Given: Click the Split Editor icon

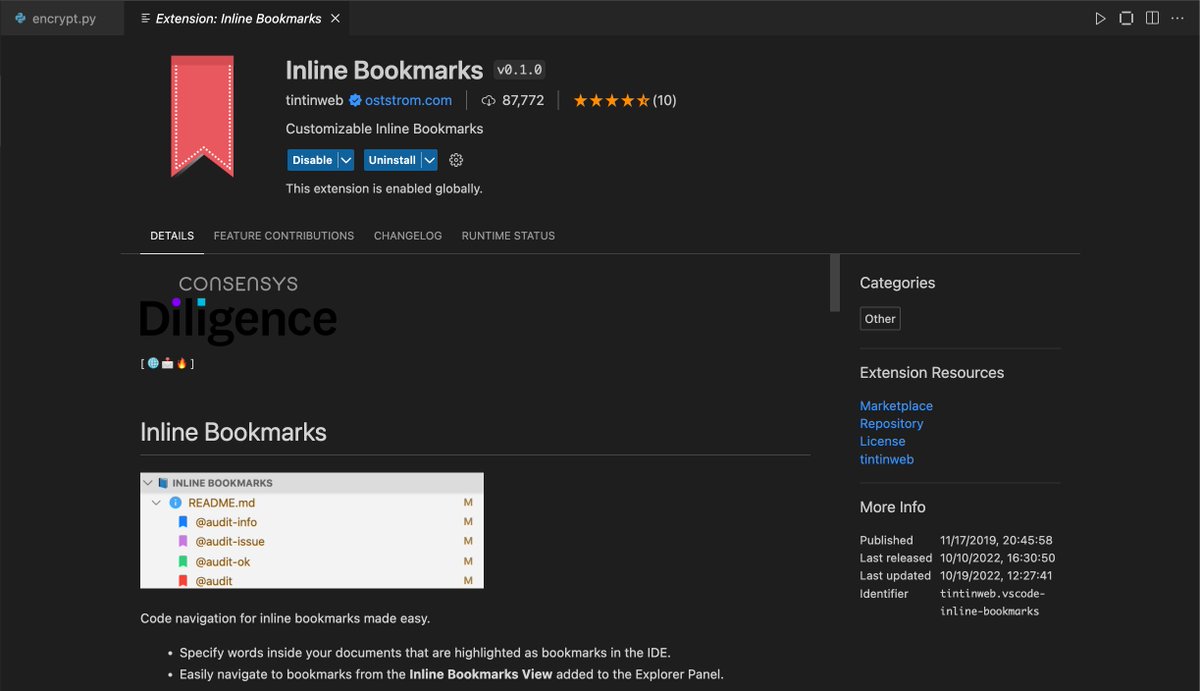Looking at the screenshot, I should tap(1152, 18).
